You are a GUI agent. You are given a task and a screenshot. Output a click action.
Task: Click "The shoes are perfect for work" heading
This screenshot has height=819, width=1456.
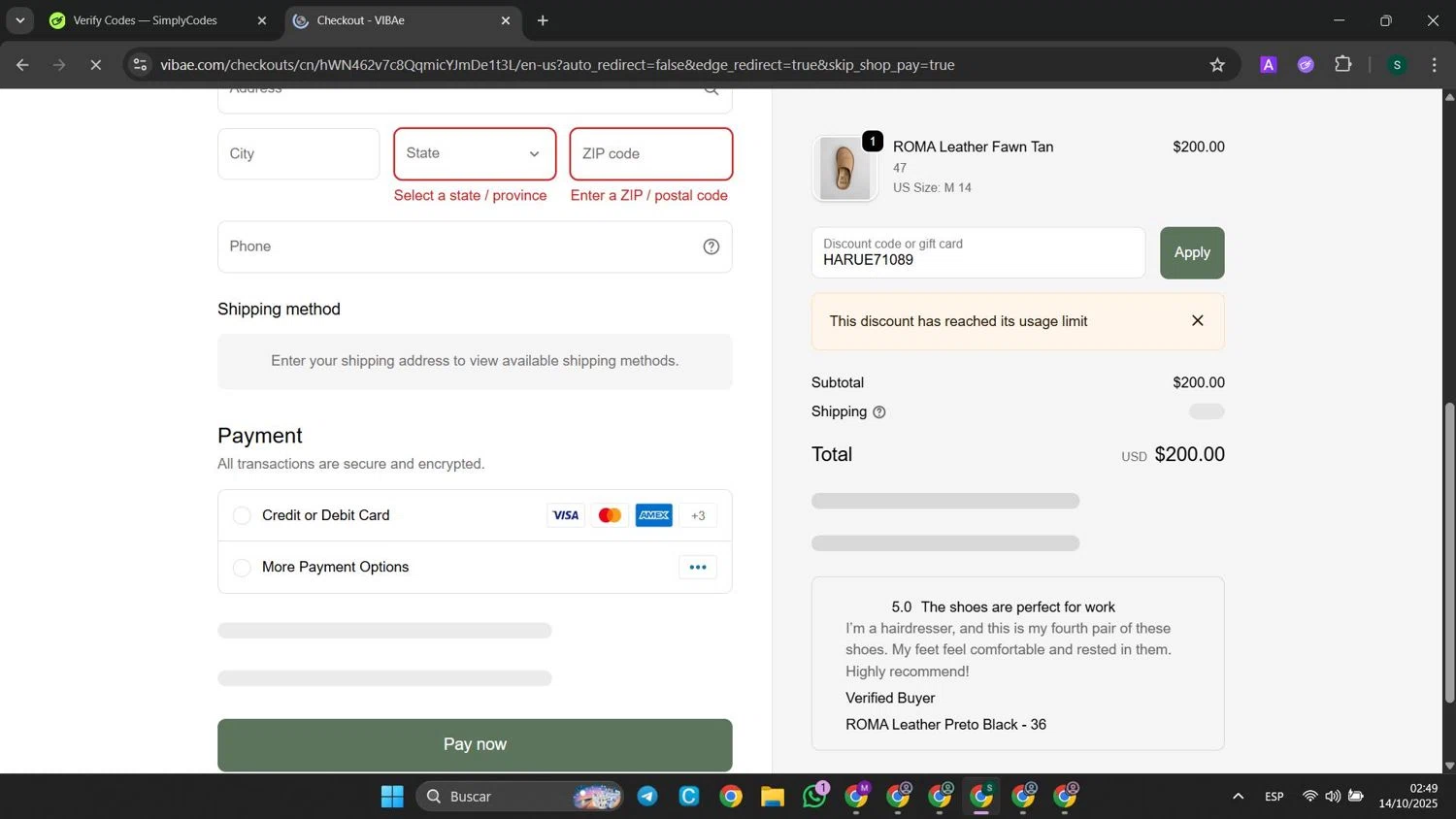pyautogui.click(x=1018, y=607)
